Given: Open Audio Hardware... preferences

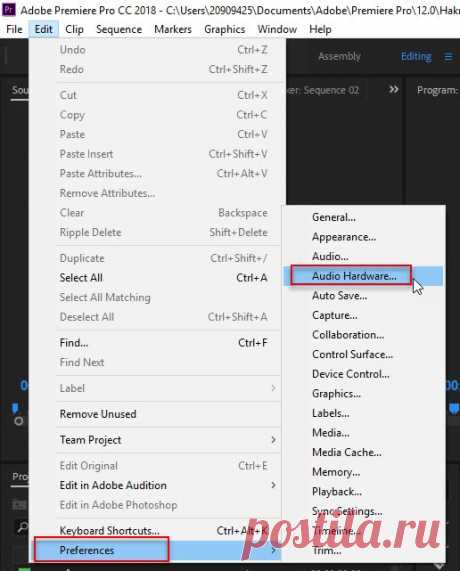Looking at the screenshot, I should click(x=363, y=276).
